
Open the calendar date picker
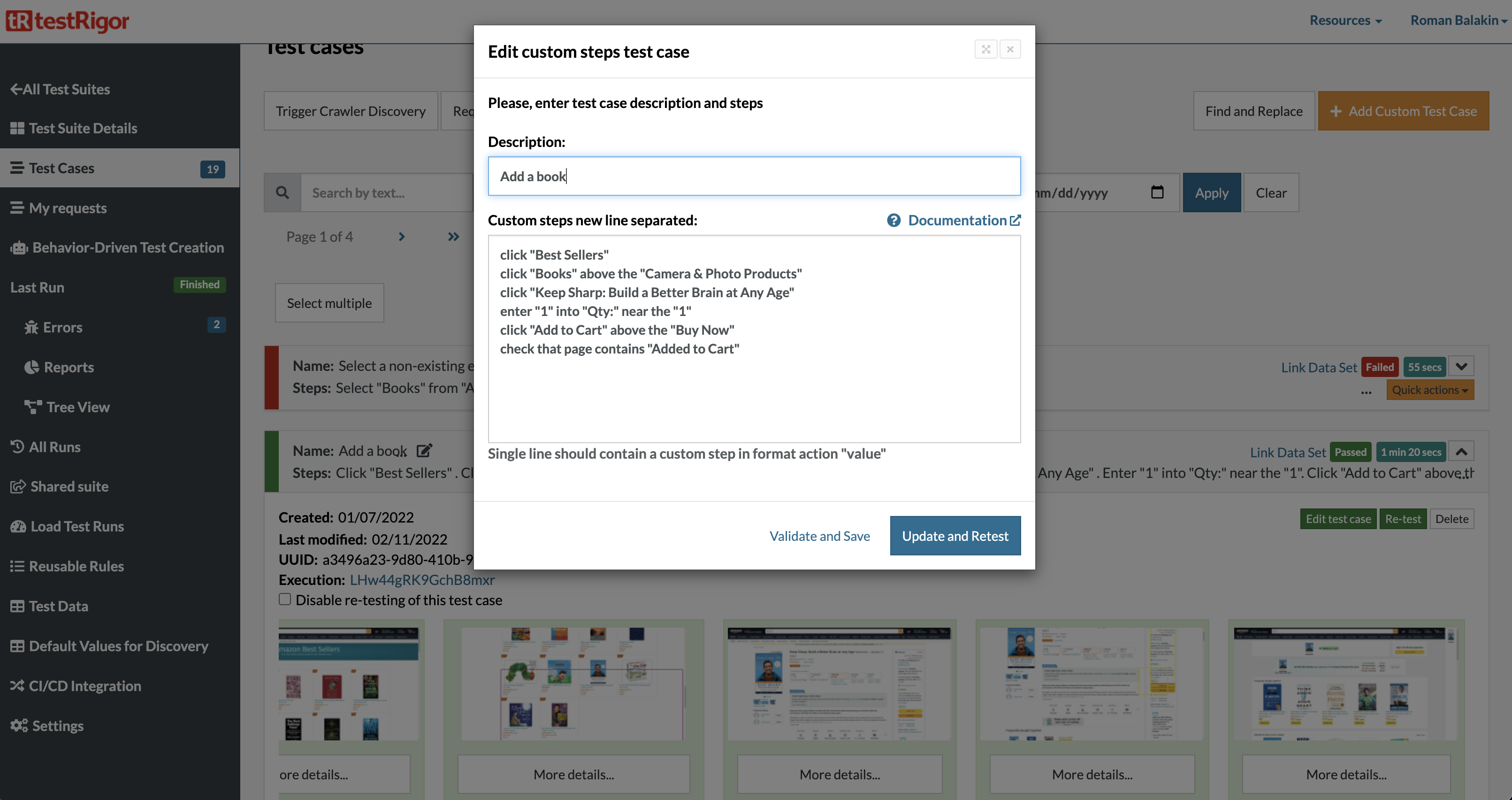pyautogui.click(x=1158, y=192)
